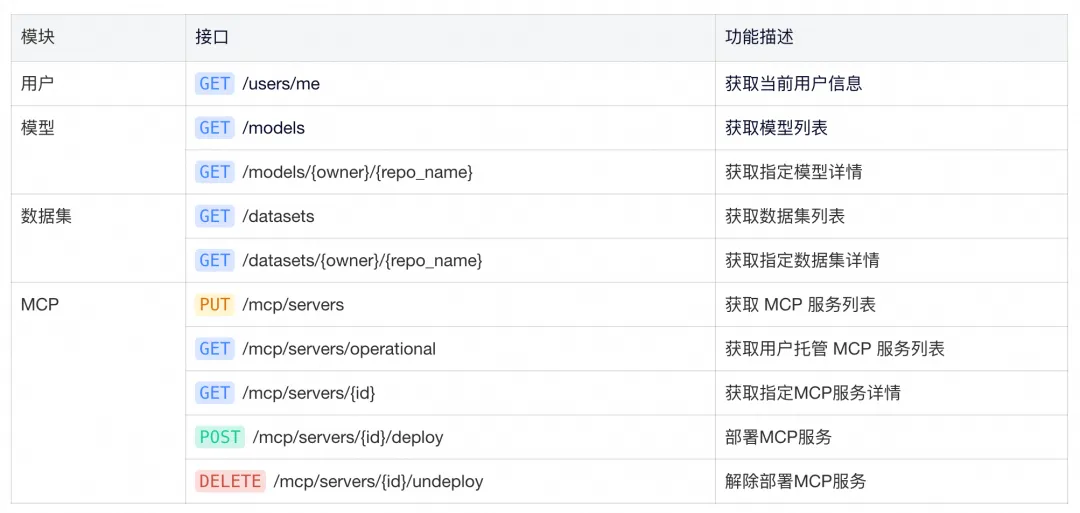Click the 模块 column header
This screenshot has height=513, width=1080.
(38, 37)
